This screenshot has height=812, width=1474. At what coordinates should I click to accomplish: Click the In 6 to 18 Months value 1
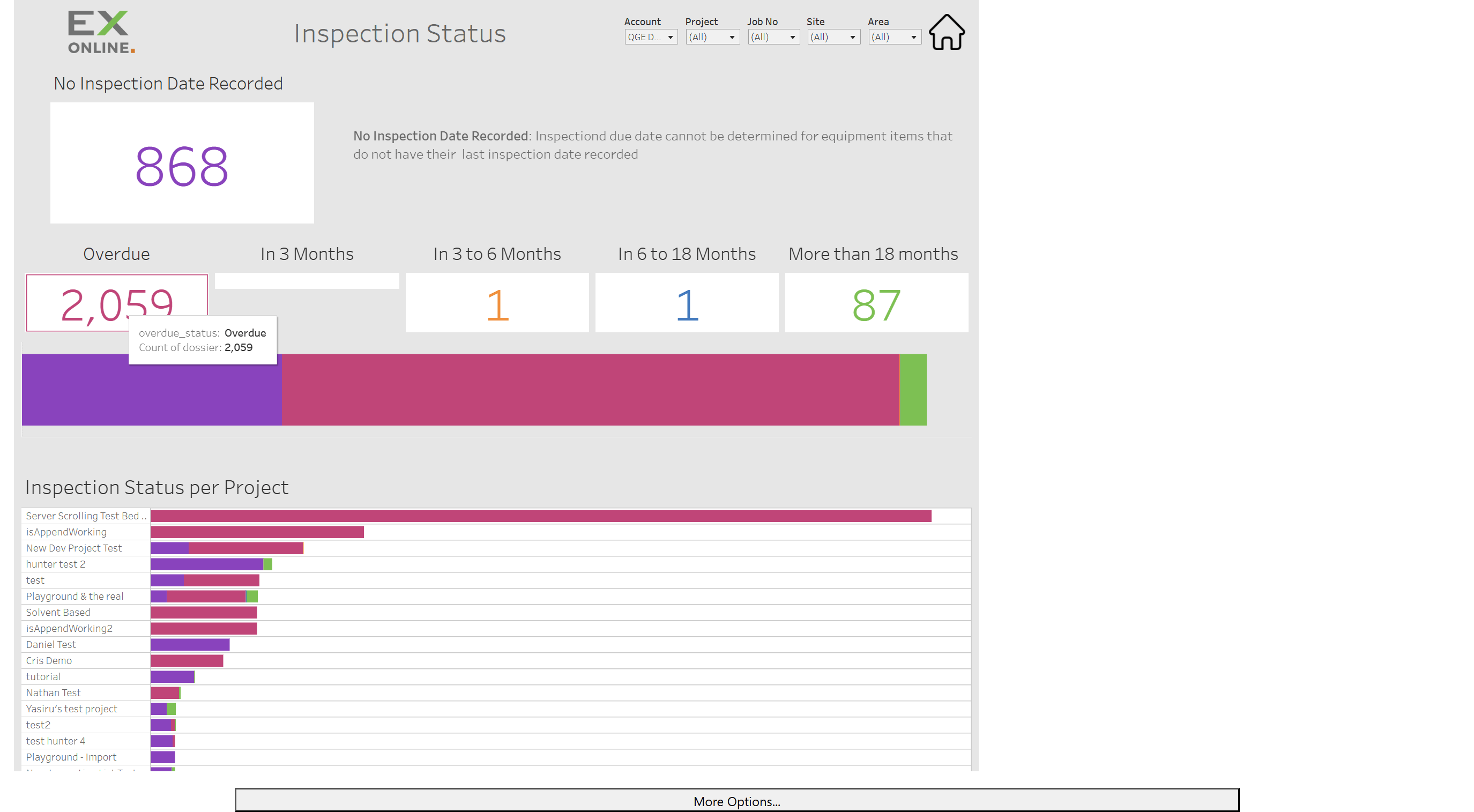[687, 305]
